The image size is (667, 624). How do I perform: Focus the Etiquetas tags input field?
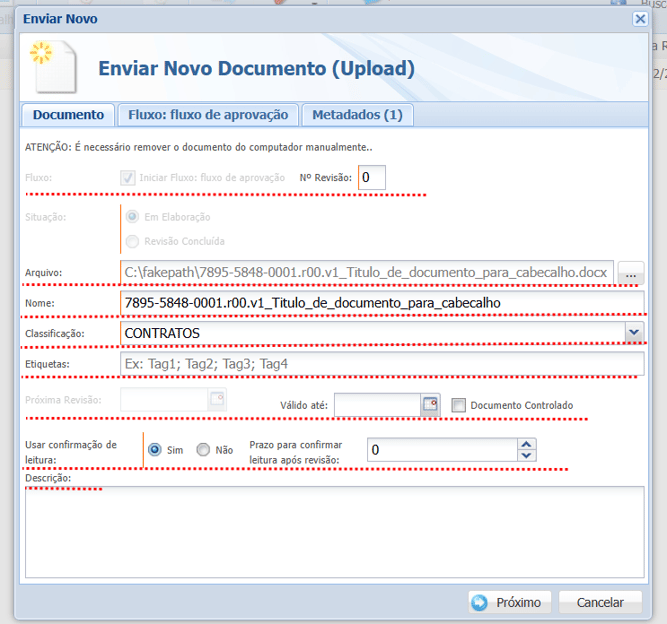coord(380,364)
